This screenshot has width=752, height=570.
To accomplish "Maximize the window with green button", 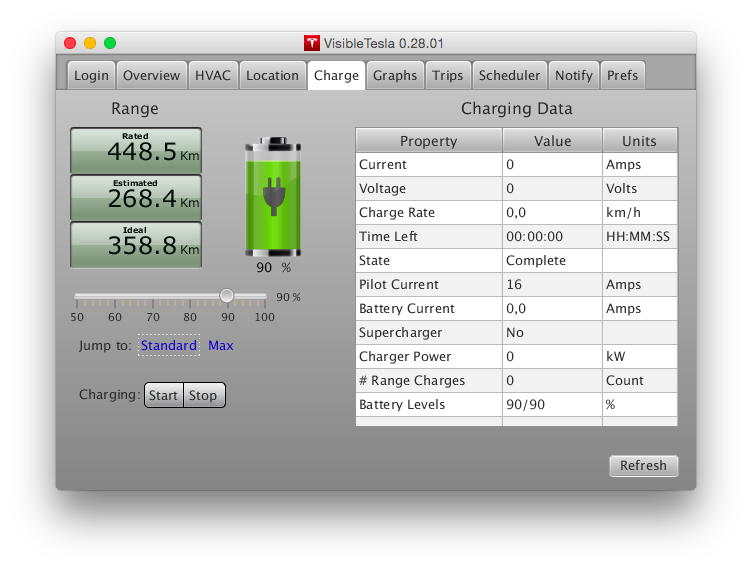I will coord(110,43).
